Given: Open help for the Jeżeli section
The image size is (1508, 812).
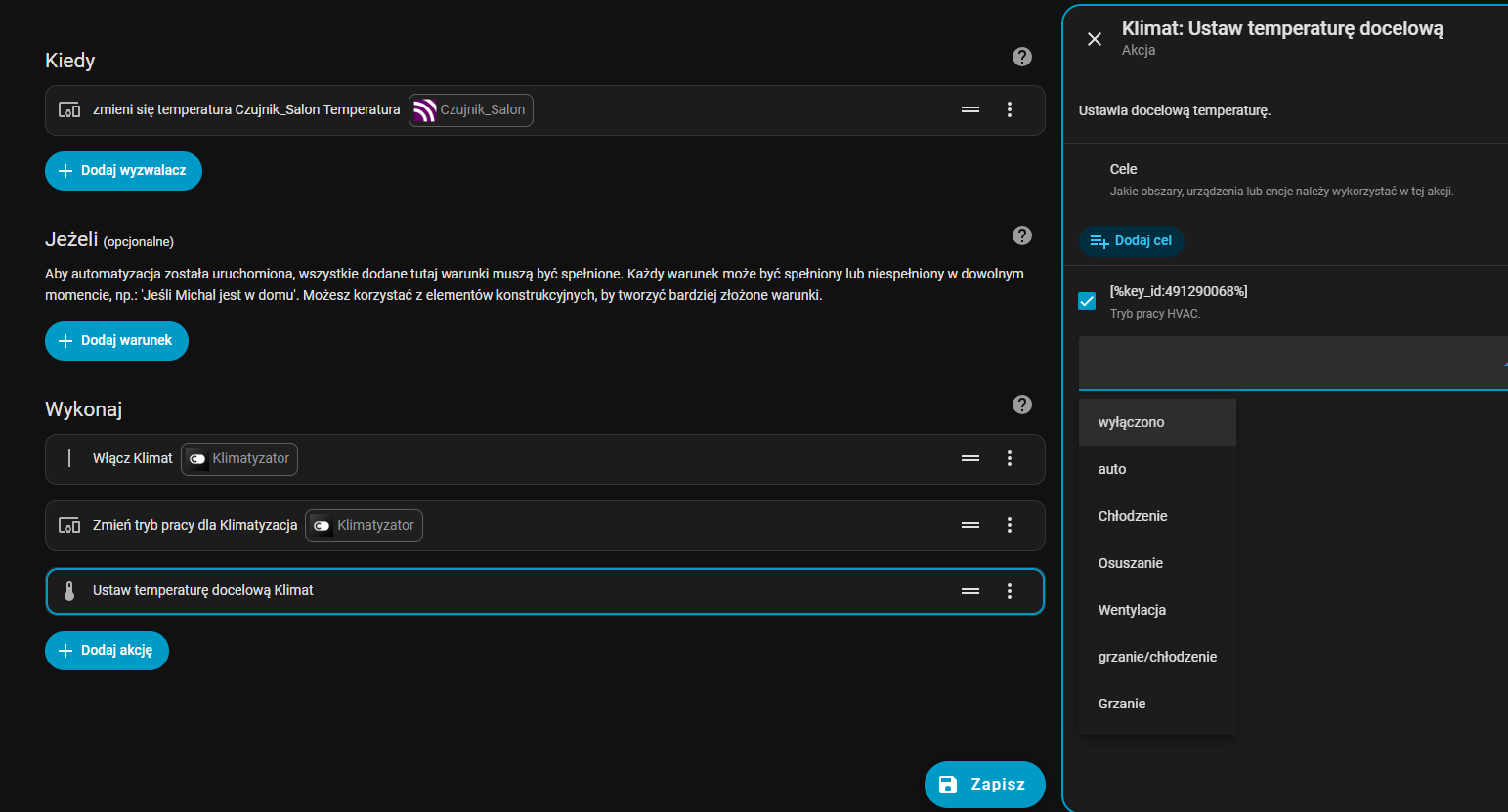Looking at the screenshot, I should tap(1022, 235).
